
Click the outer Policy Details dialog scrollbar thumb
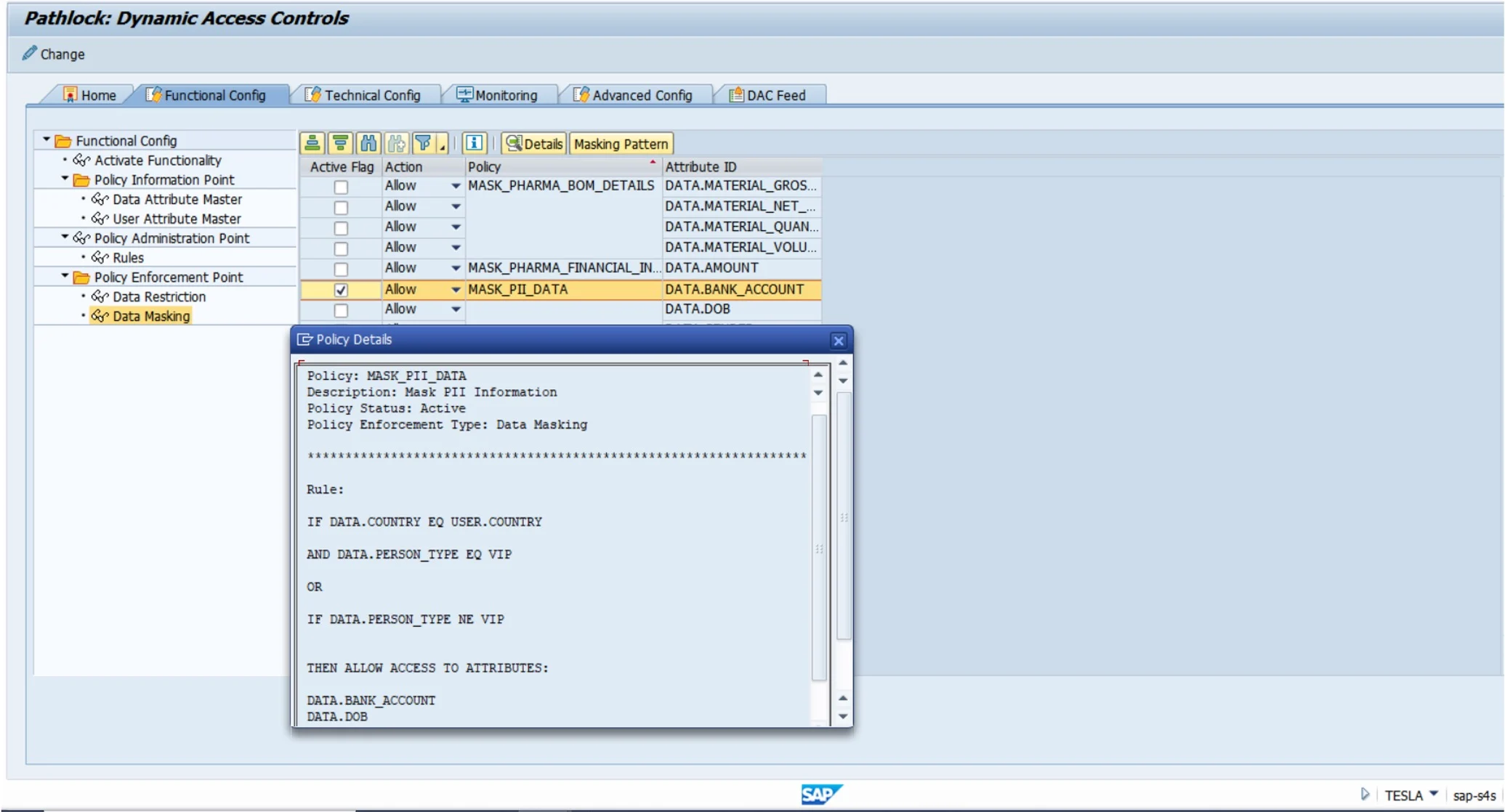click(x=844, y=516)
